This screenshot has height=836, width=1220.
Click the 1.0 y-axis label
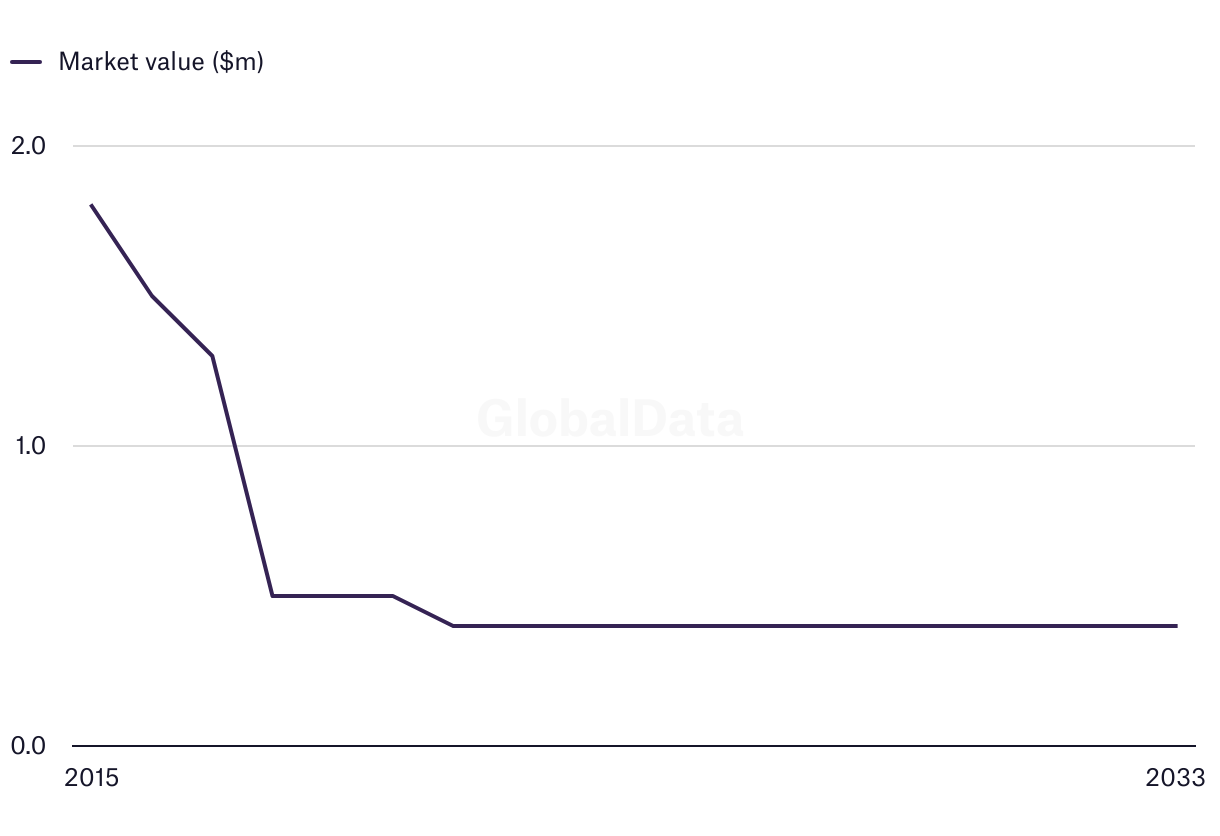28,446
